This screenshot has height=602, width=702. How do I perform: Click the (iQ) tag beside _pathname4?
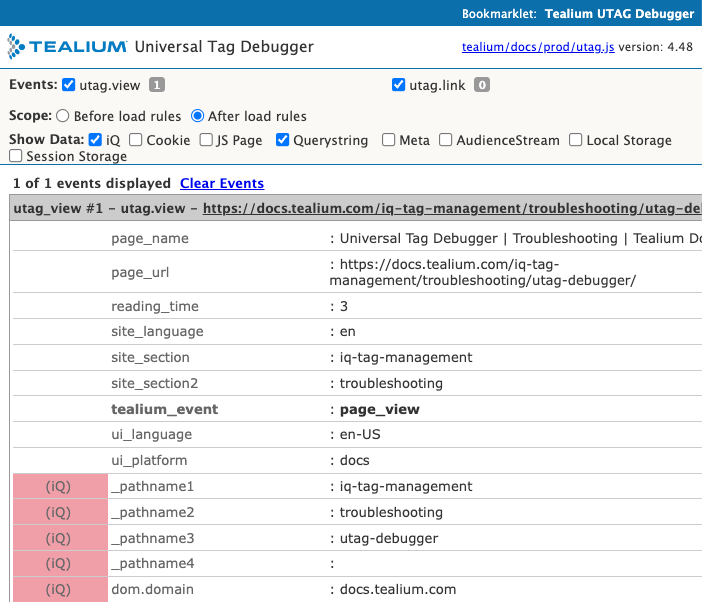click(58, 563)
